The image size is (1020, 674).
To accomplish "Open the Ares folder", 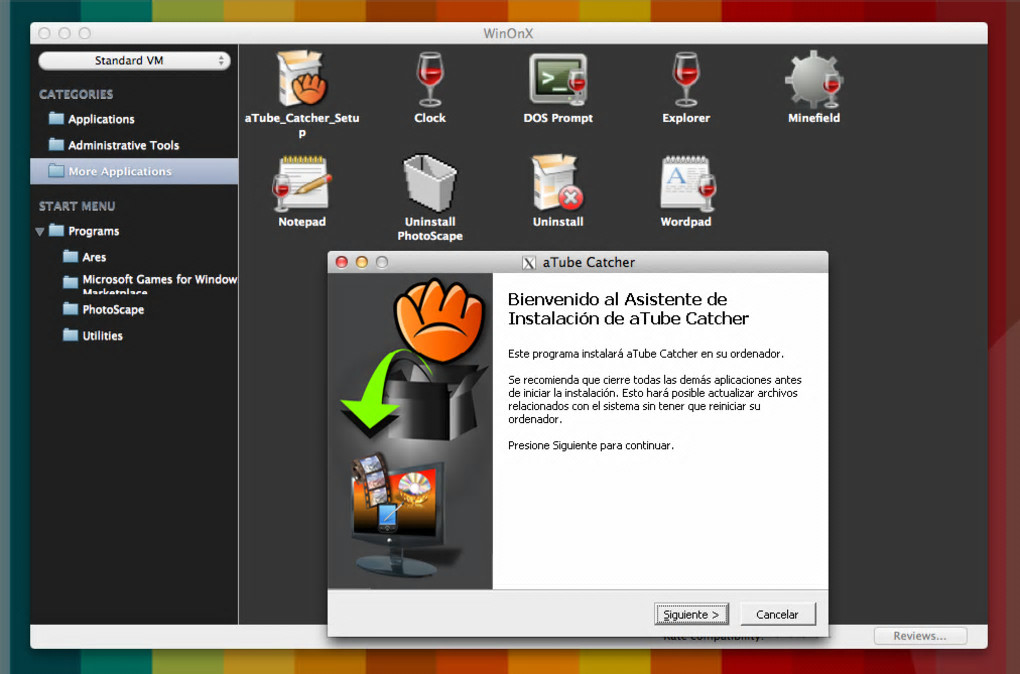I will [x=134, y=257].
